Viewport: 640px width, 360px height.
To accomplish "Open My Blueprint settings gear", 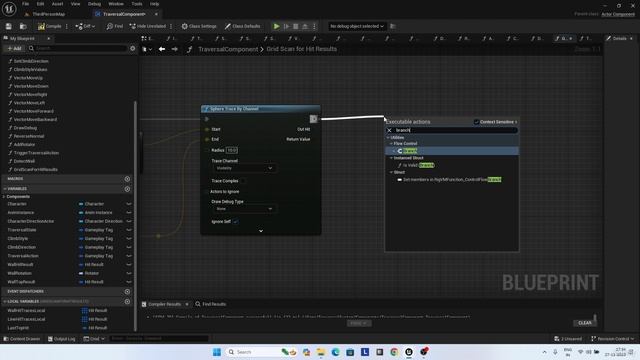I will click(132, 48).
